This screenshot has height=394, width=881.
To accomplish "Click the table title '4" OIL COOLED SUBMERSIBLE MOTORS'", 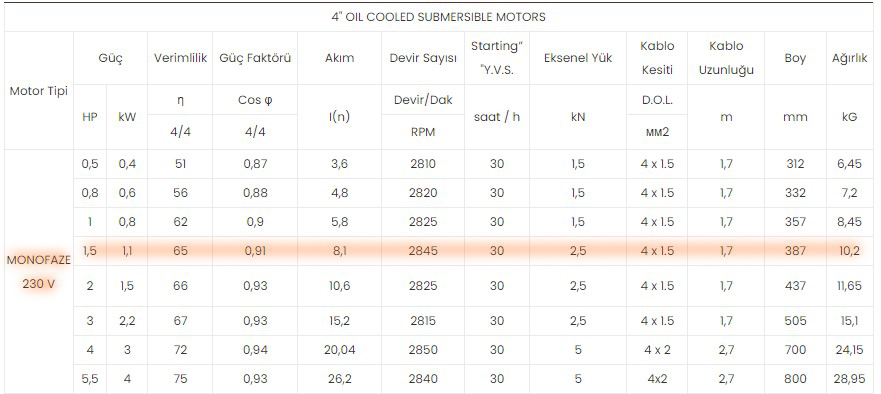I will pos(438,17).
